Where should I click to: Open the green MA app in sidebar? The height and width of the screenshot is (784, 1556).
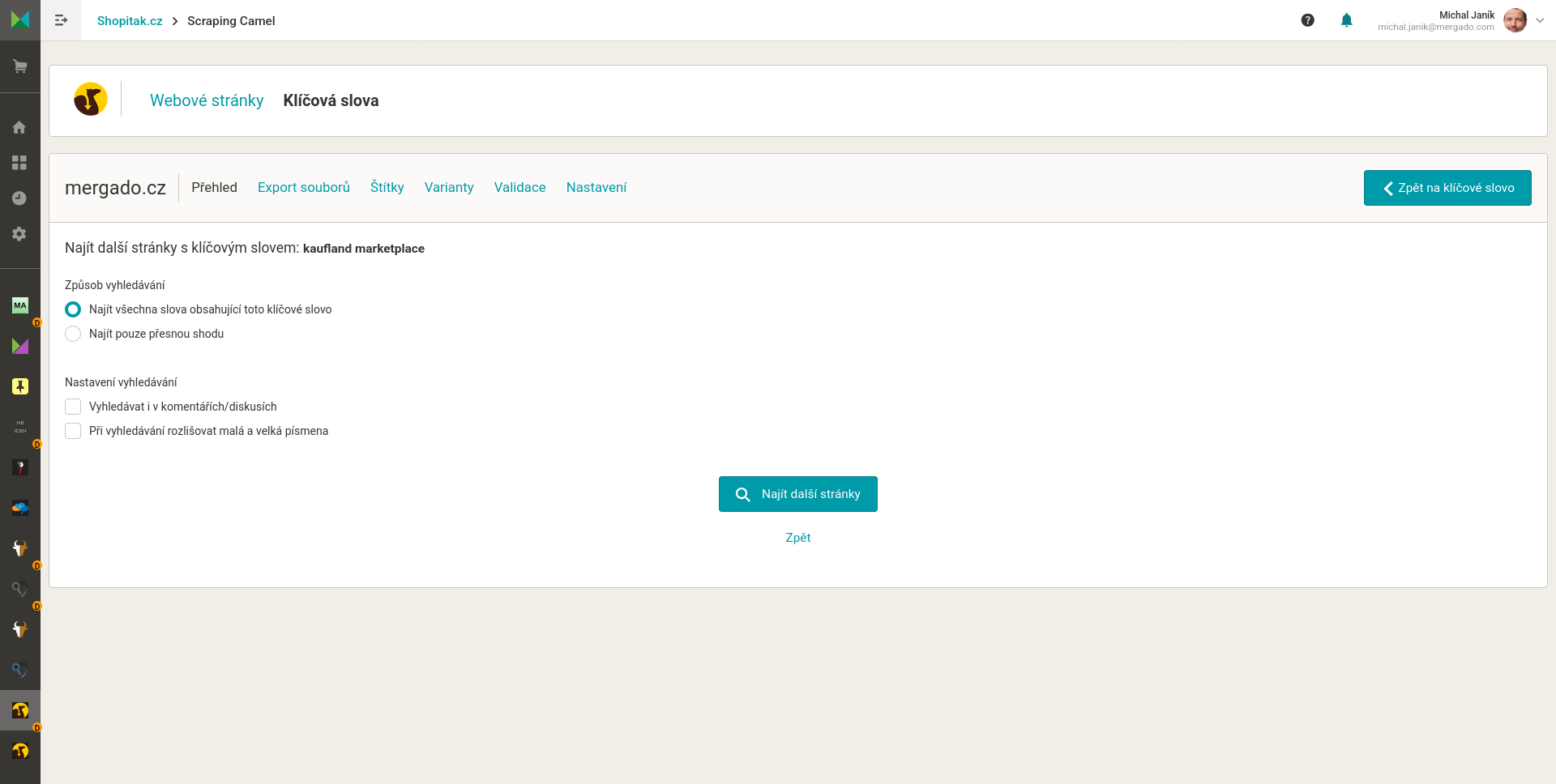click(20, 305)
